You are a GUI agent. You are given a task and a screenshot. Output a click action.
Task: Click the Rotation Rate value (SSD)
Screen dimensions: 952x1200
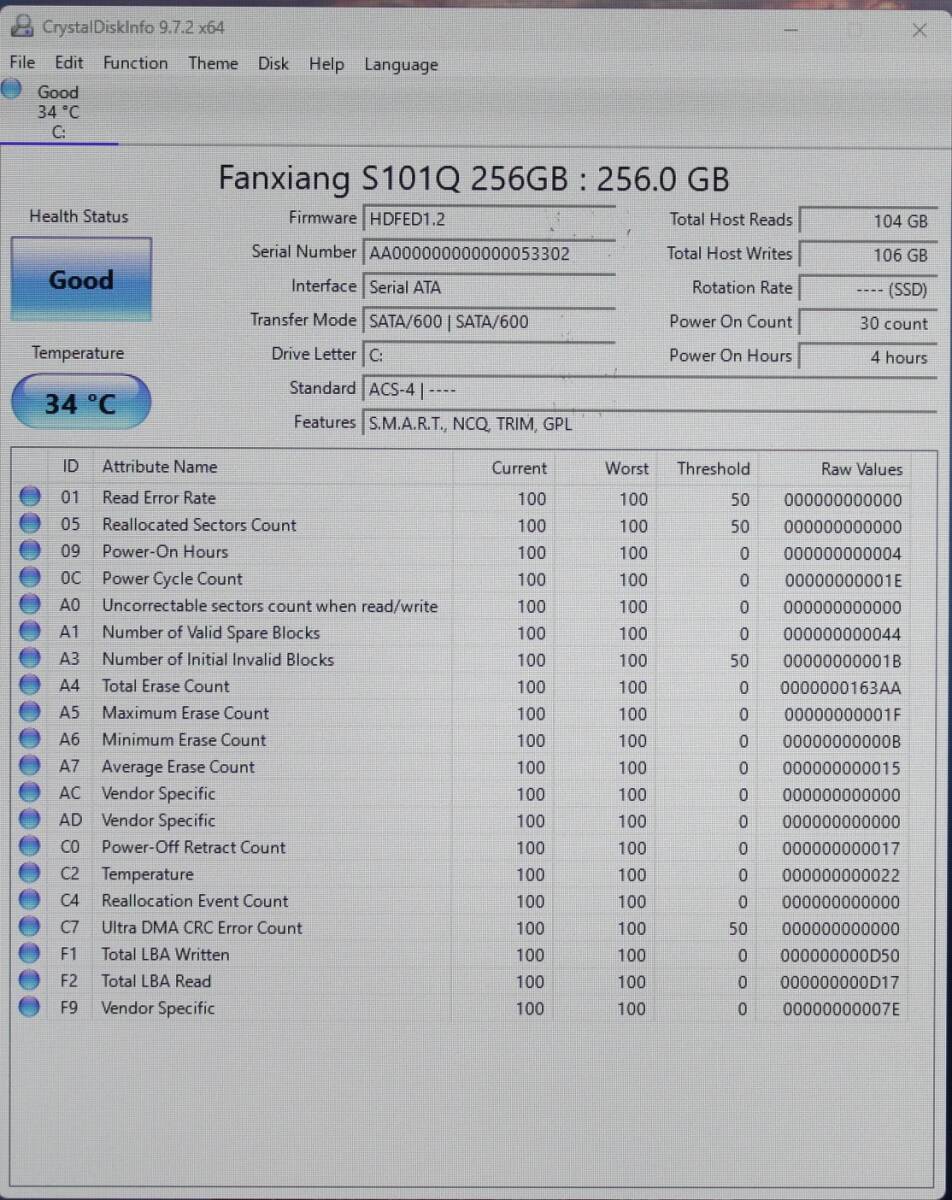pyautogui.click(x=869, y=289)
